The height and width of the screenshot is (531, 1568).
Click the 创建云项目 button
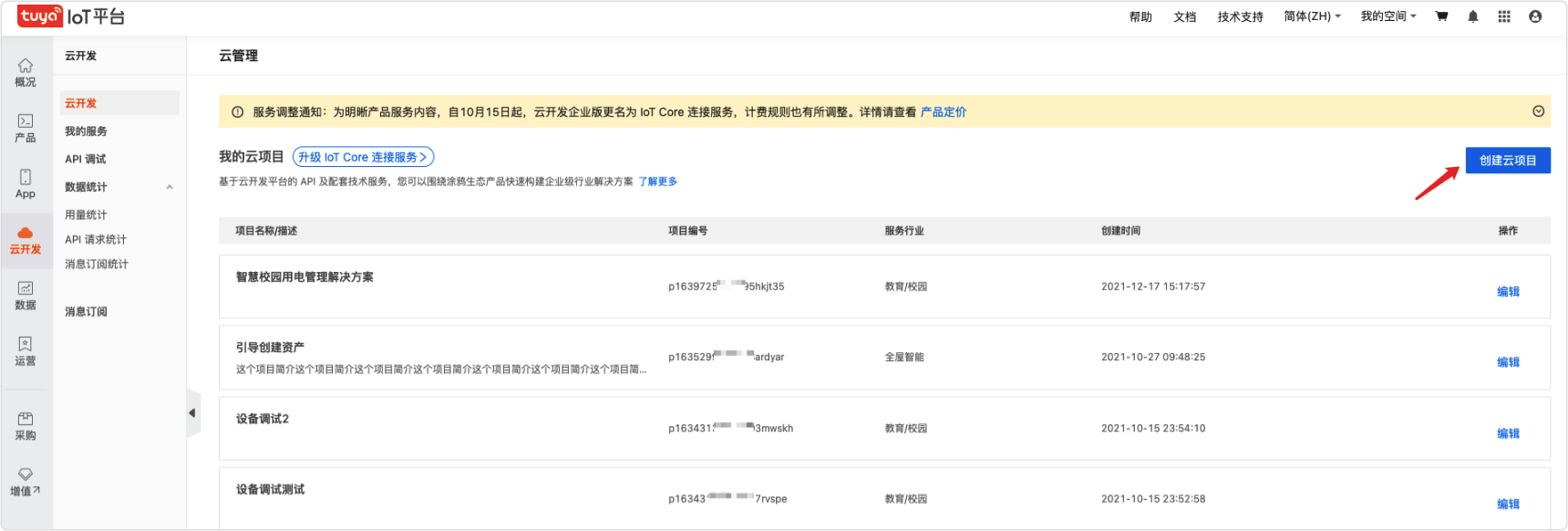(x=1508, y=161)
